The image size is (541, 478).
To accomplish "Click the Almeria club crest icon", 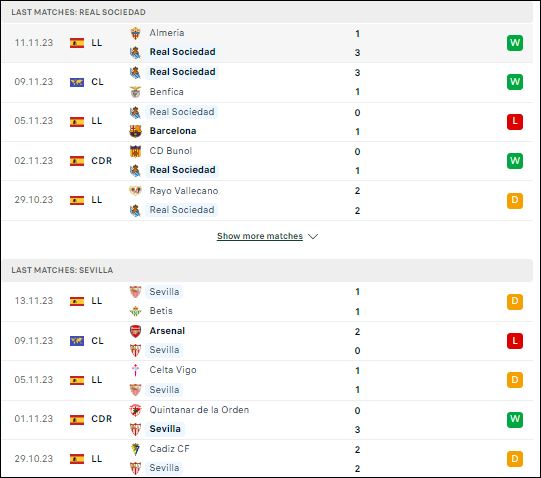I will (135, 33).
